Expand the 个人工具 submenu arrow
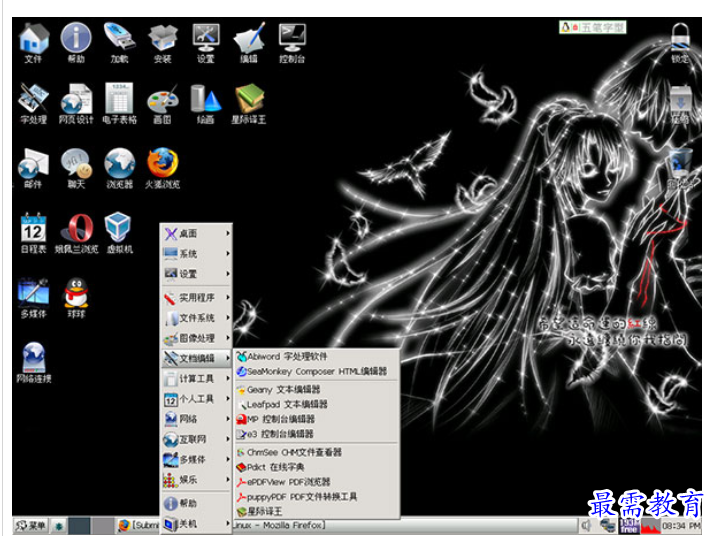Image resolution: width=712 pixels, height=536 pixels. click(x=228, y=399)
